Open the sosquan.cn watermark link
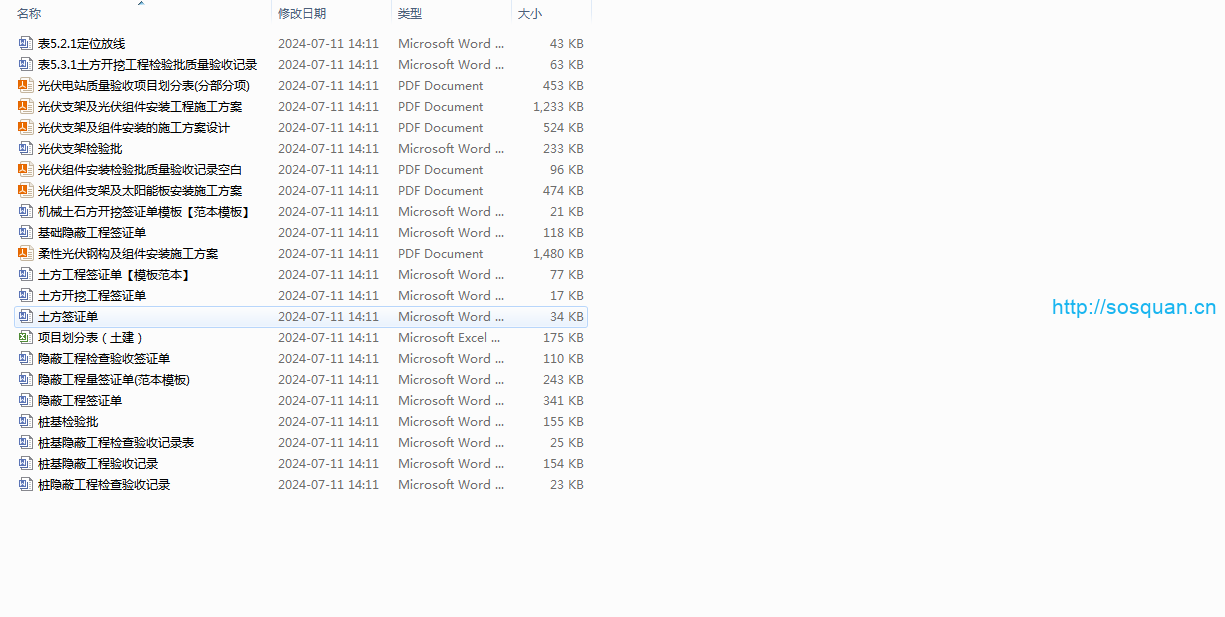 [x=1134, y=308]
